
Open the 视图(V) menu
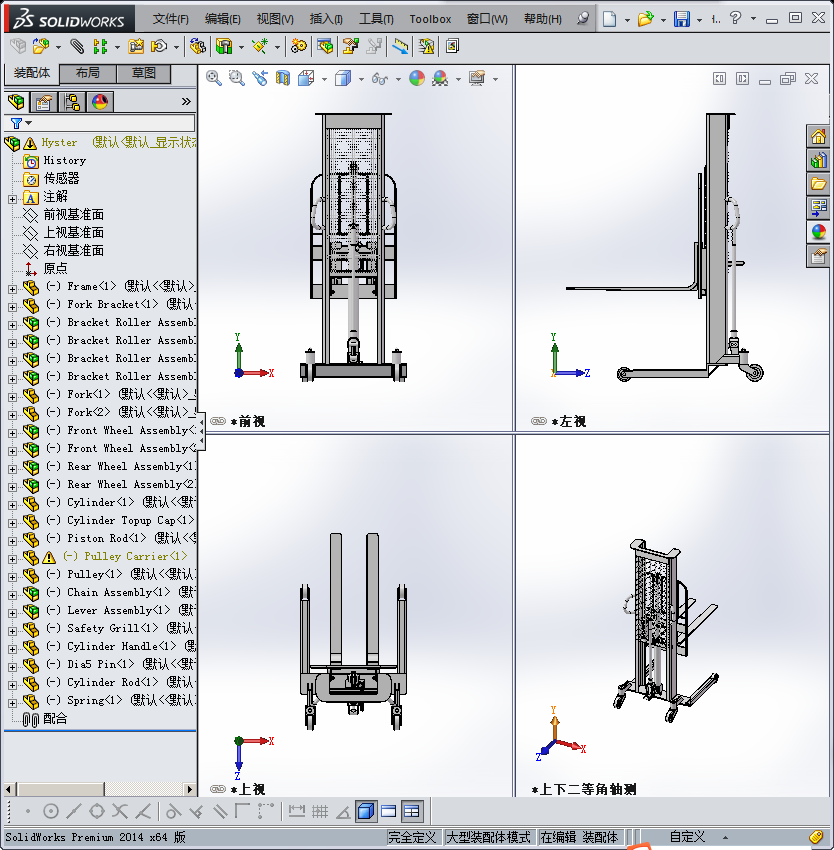click(x=275, y=19)
